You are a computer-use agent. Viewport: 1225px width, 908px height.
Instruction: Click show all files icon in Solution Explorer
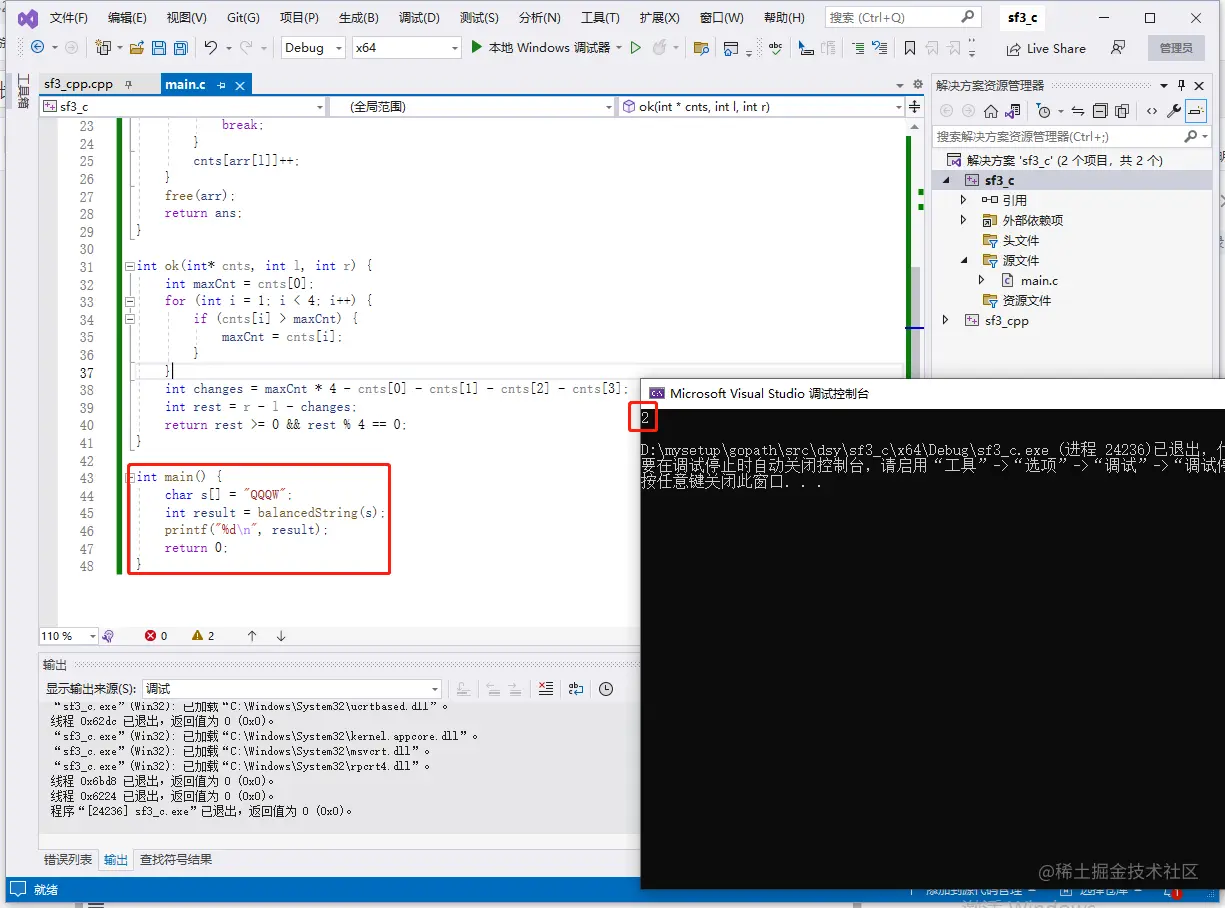(1122, 111)
